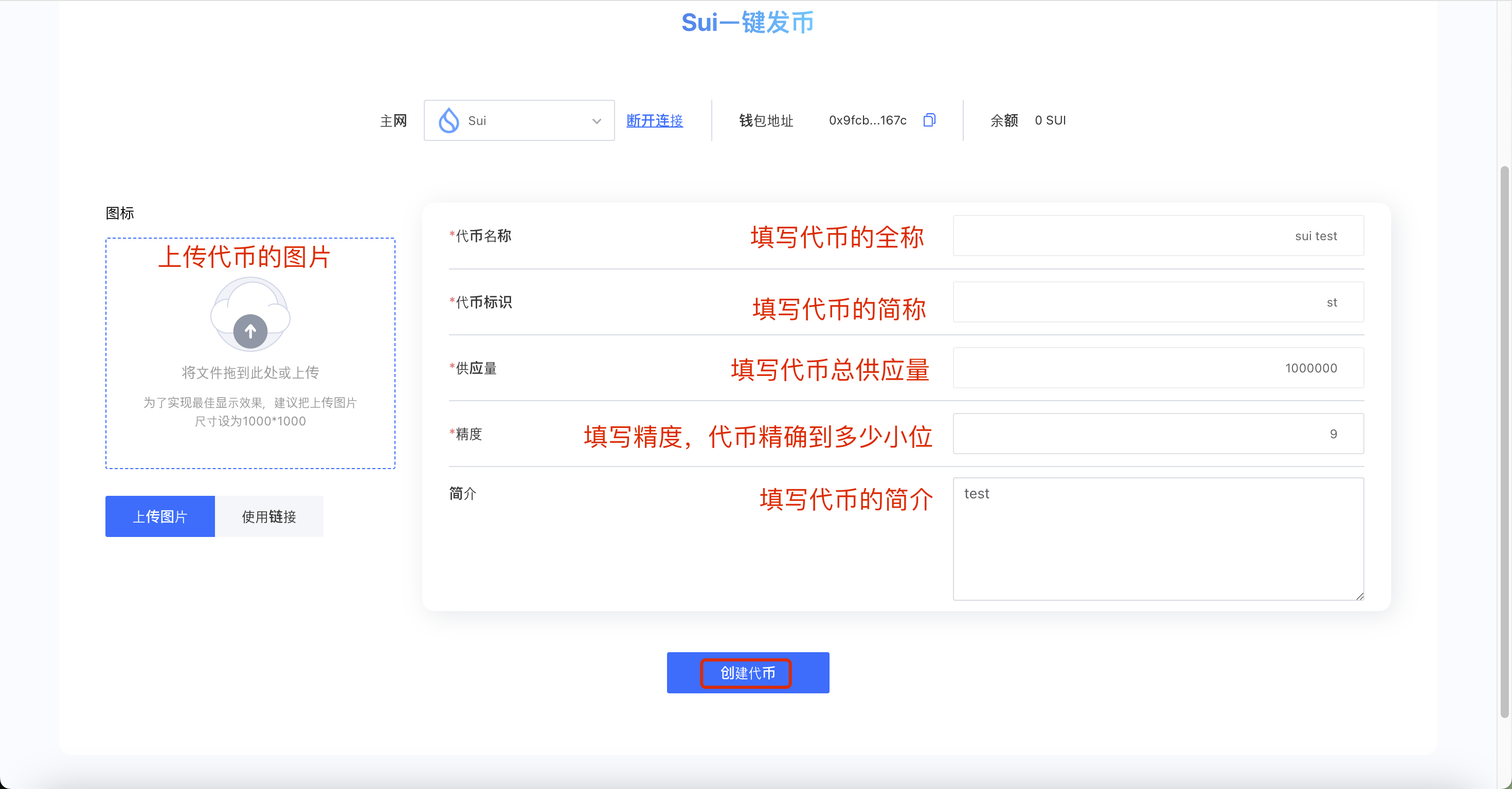Click the 简介 field label
Screen dimensions: 1512x789
(x=462, y=493)
